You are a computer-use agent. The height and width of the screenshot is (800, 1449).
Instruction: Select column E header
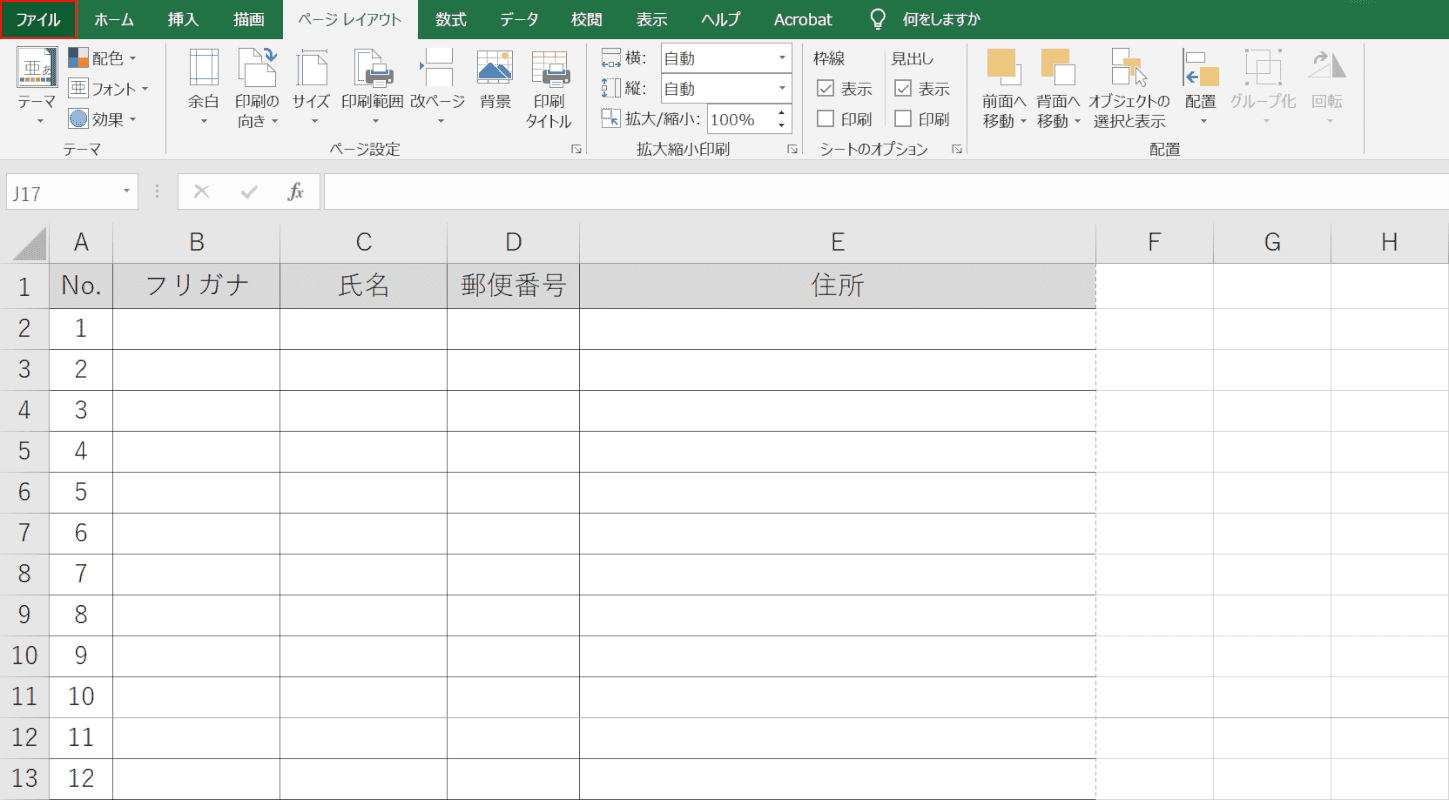838,242
